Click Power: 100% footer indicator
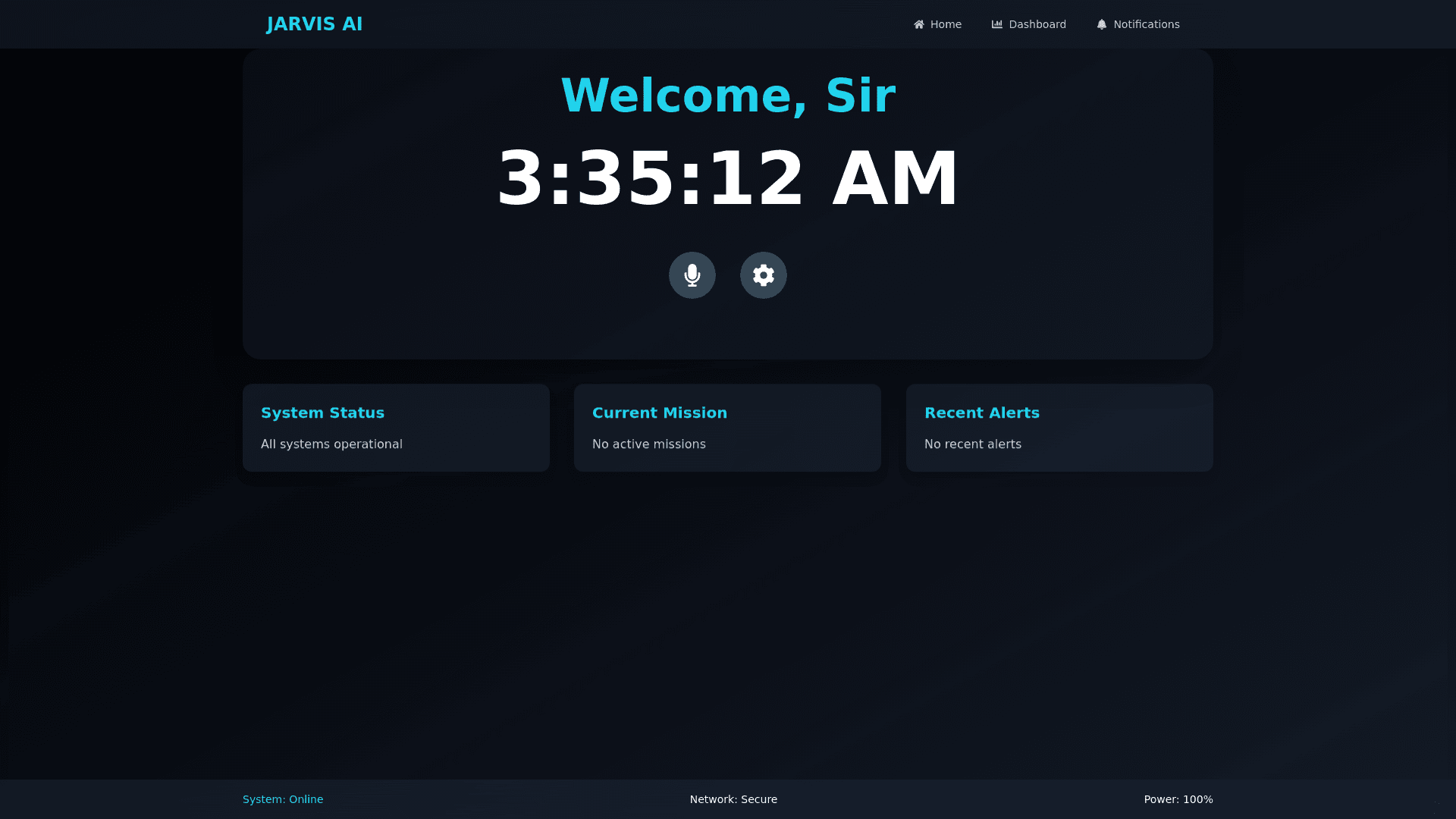 coord(1178,799)
